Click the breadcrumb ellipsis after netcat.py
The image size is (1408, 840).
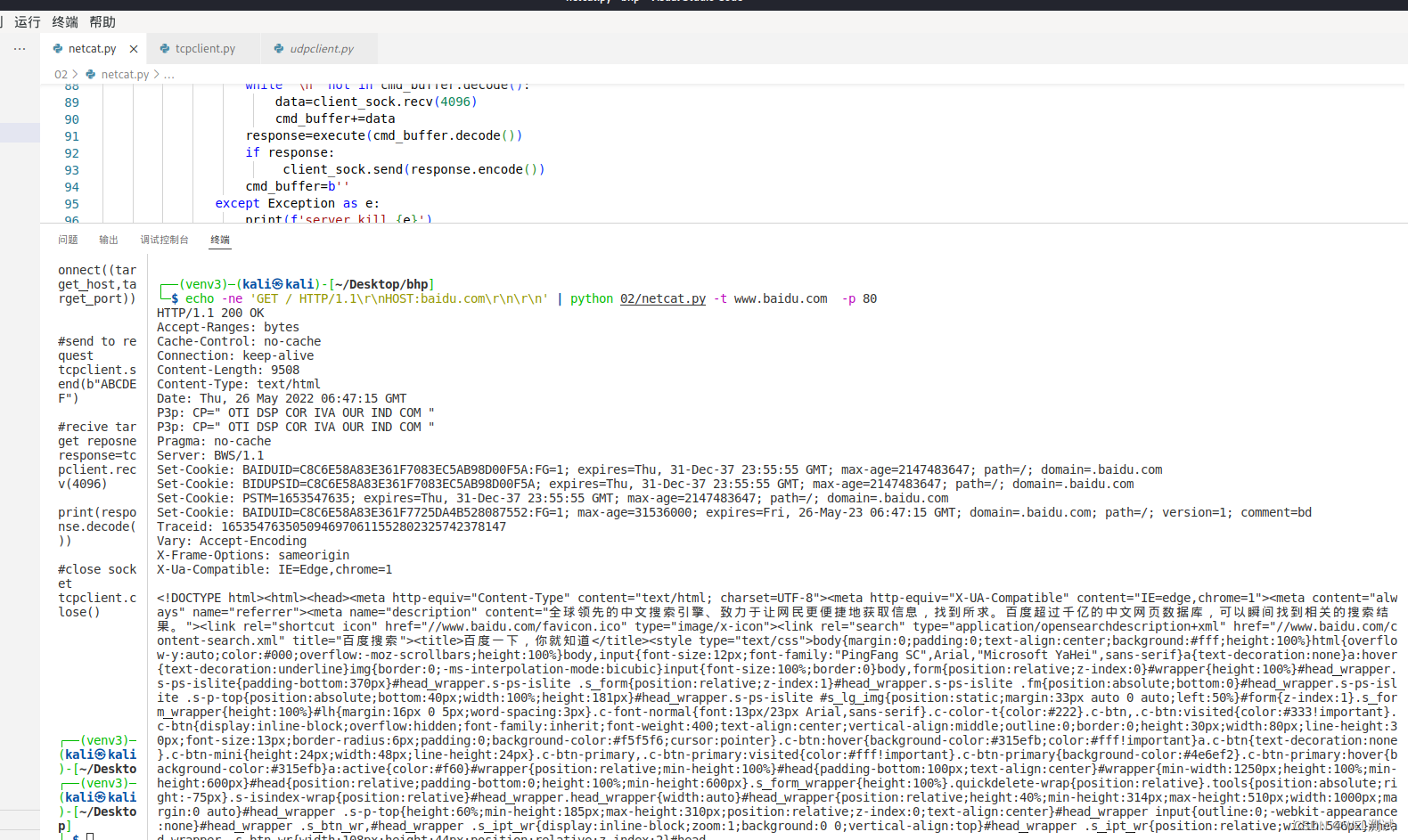click(x=169, y=75)
